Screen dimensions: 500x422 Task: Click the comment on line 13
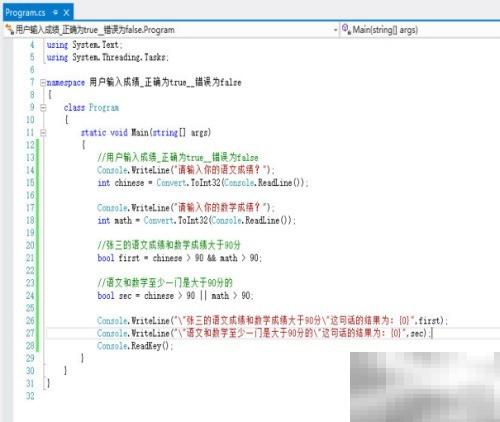(x=178, y=157)
